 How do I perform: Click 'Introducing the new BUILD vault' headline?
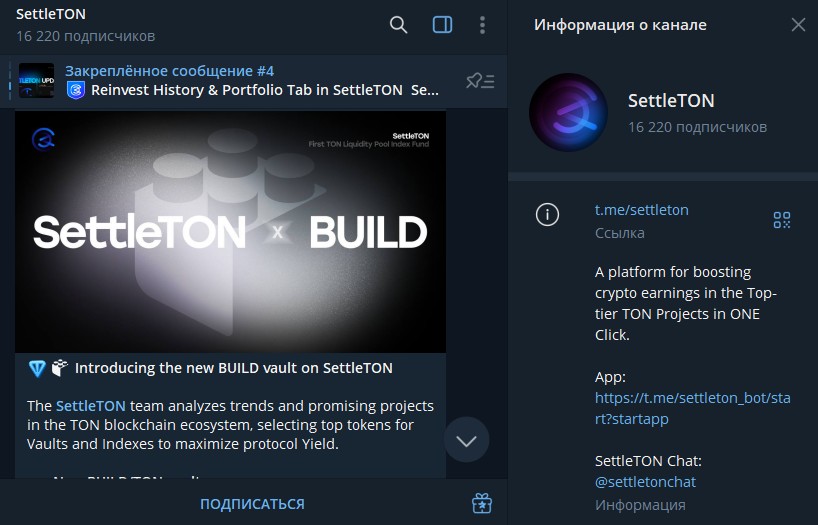233,368
